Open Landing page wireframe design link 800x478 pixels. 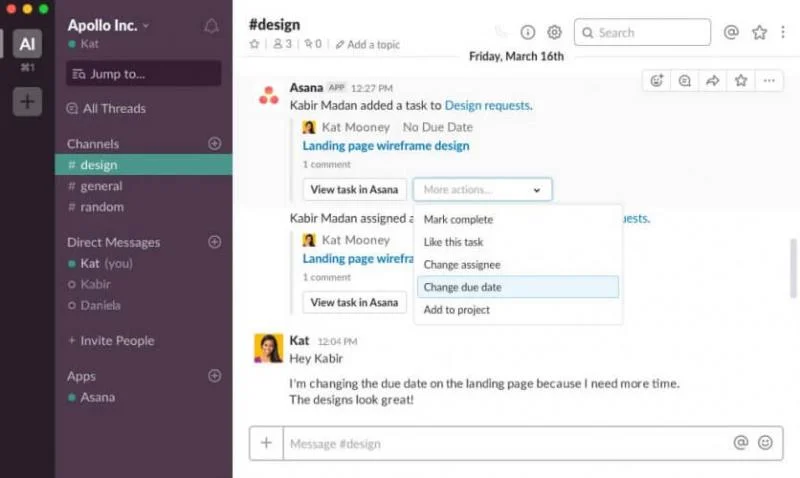(385, 145)
